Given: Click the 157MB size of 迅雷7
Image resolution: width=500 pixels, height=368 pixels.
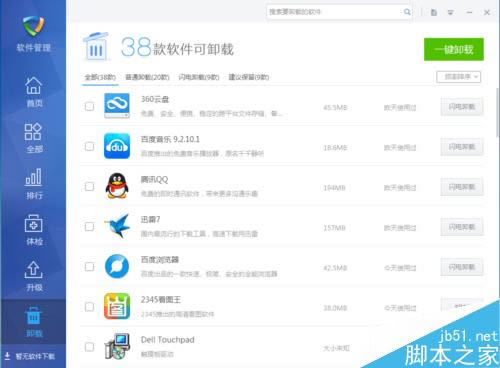Looking at the screenshot, I should (334, 228).
